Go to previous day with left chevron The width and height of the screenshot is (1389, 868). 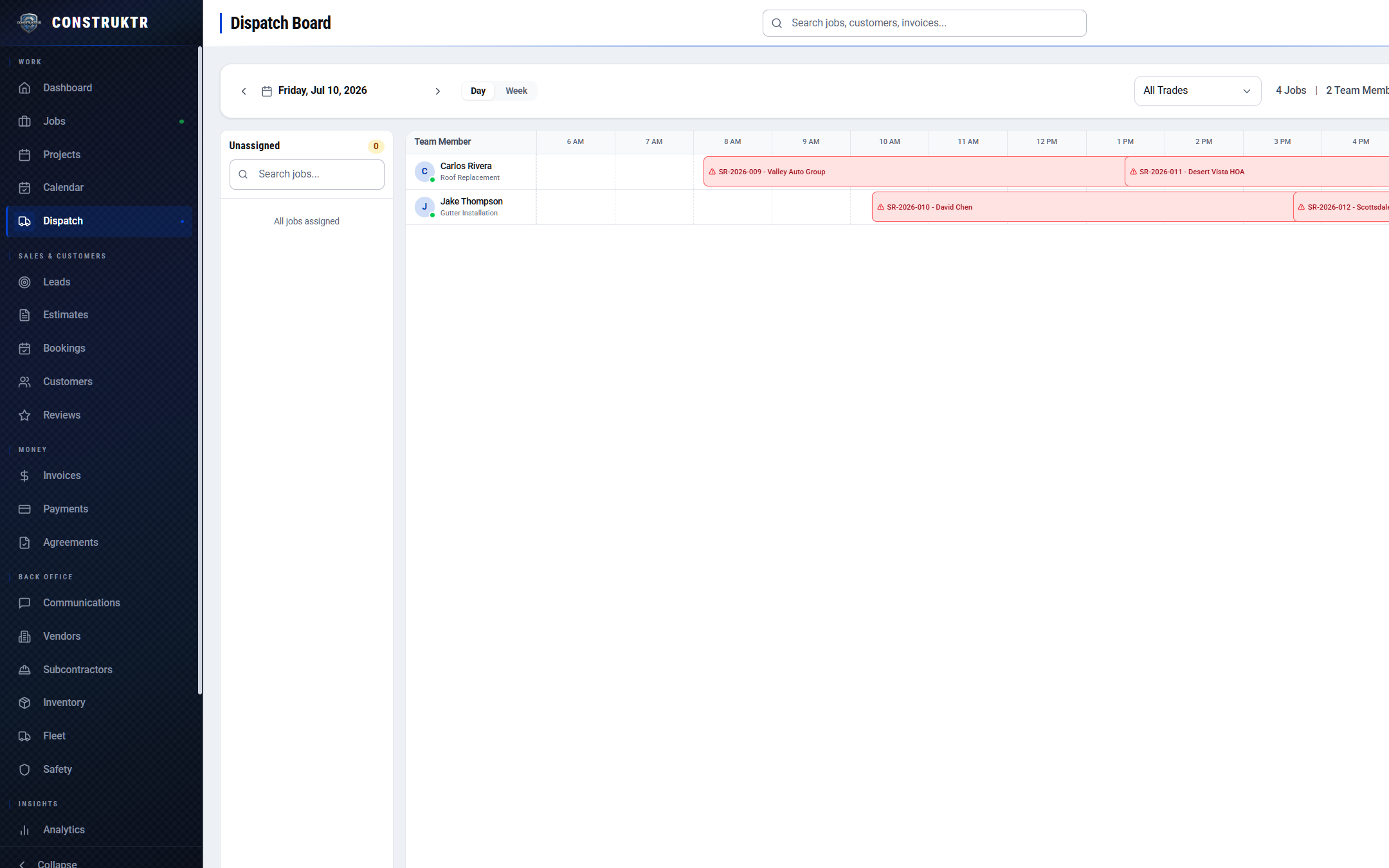point(244,91)
